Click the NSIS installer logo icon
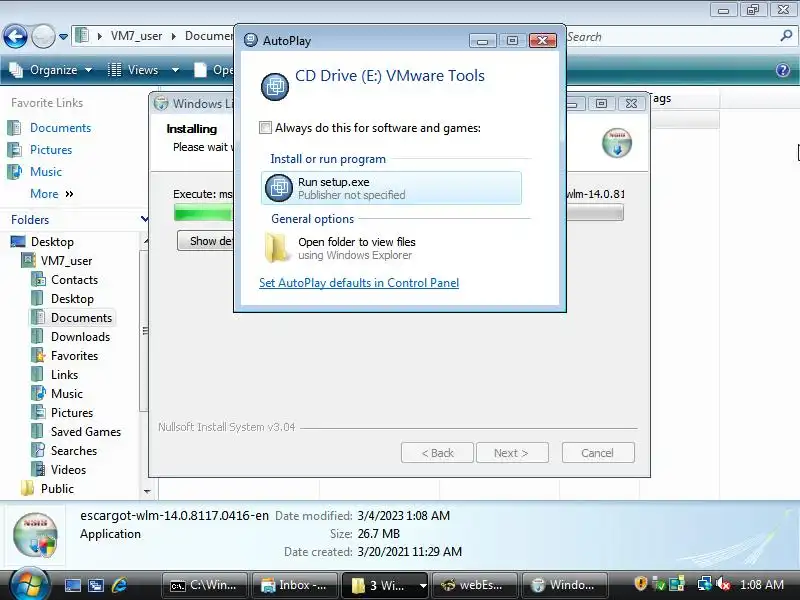Screen dimensions: 800x600 tap(617, 142)
